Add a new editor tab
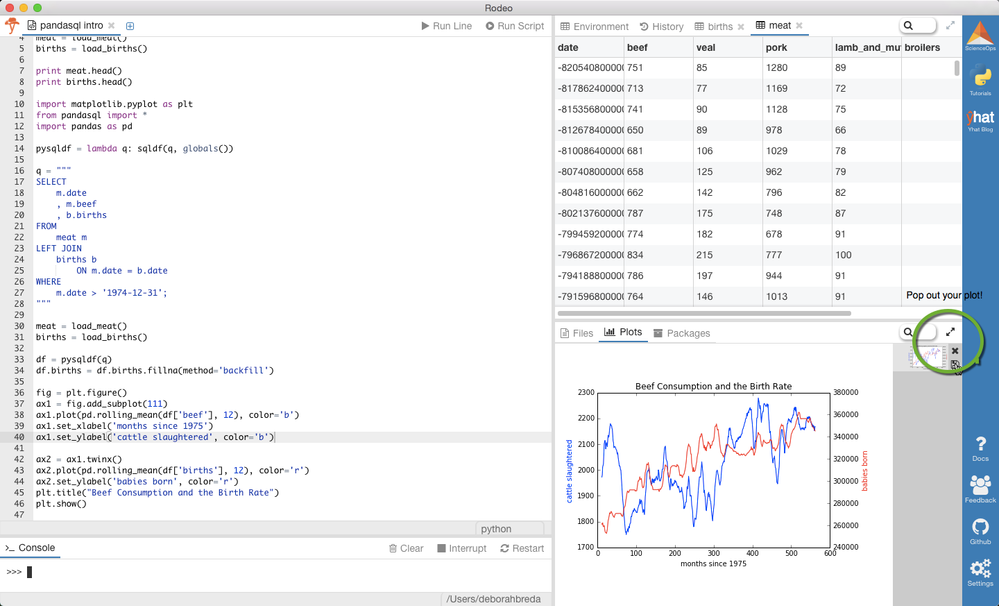 click(130, 26)
